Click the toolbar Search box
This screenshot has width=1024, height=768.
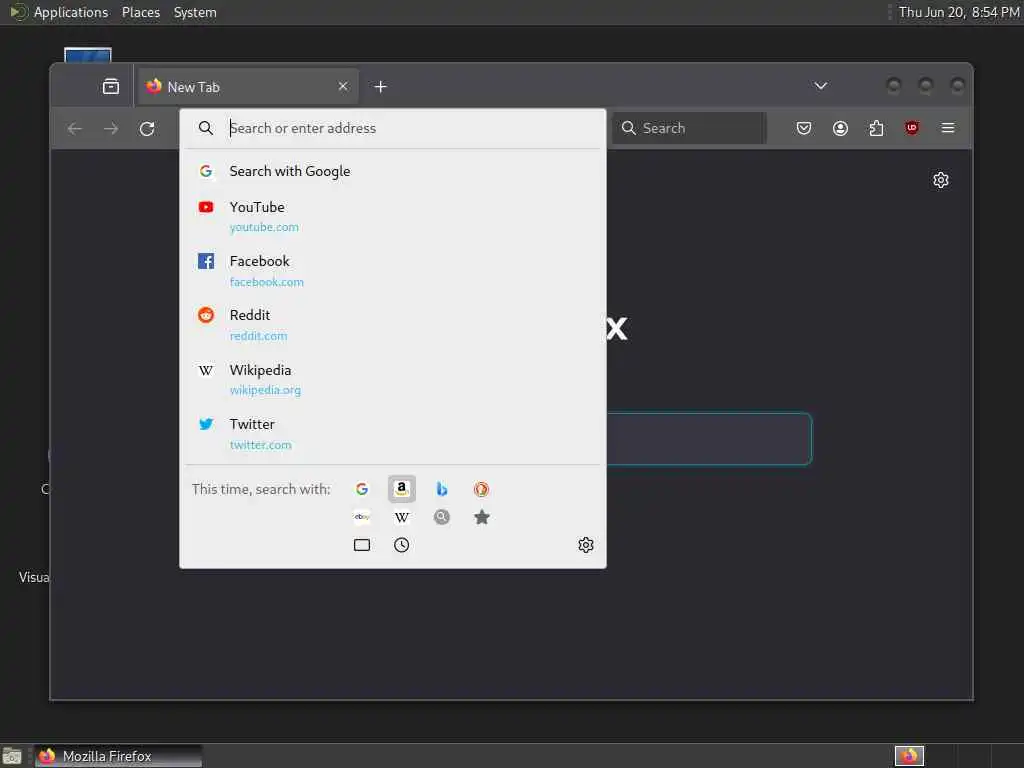[x=690, y=128]
